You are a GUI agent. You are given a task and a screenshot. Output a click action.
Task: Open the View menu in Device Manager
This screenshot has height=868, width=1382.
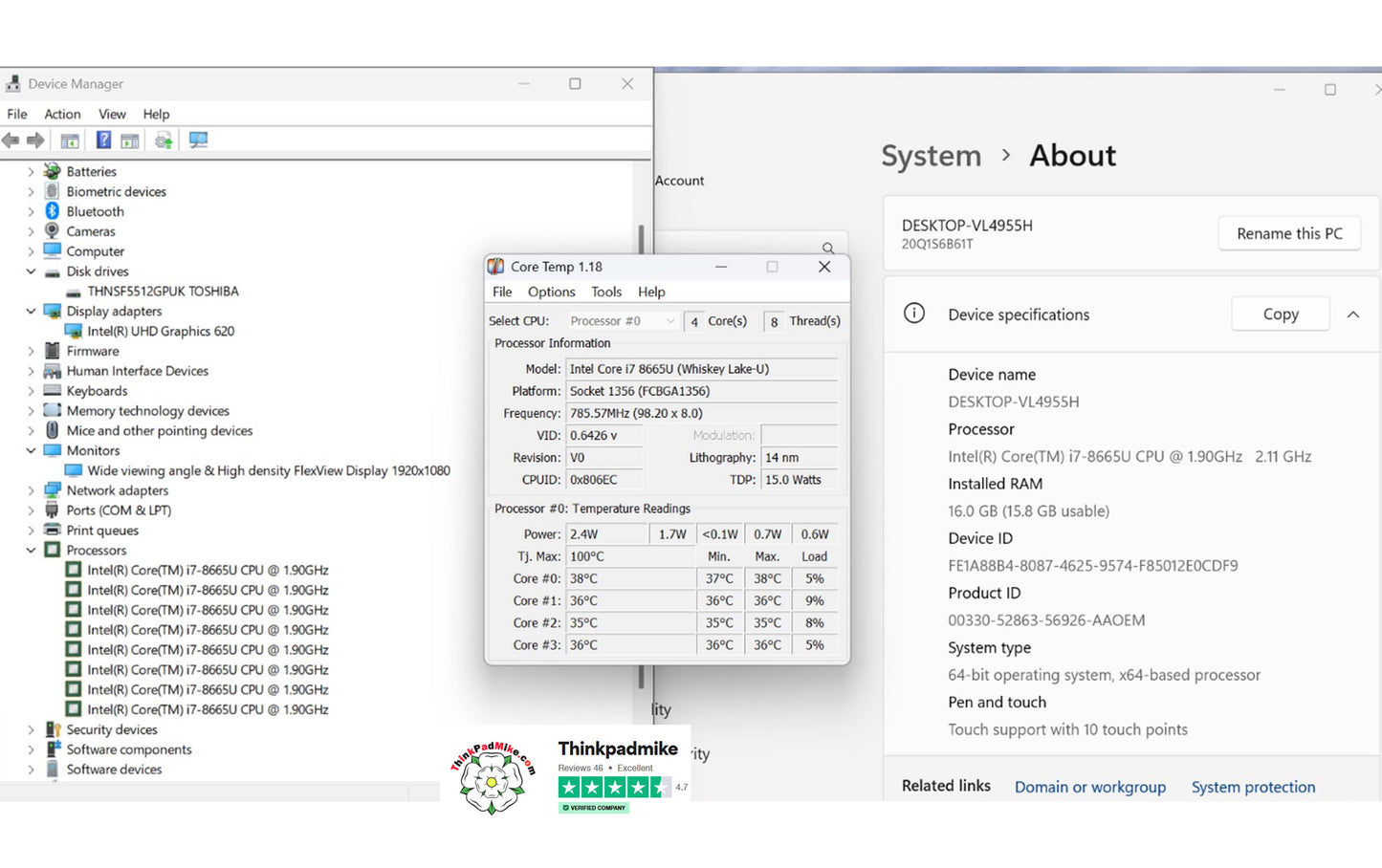coord(112,114)
